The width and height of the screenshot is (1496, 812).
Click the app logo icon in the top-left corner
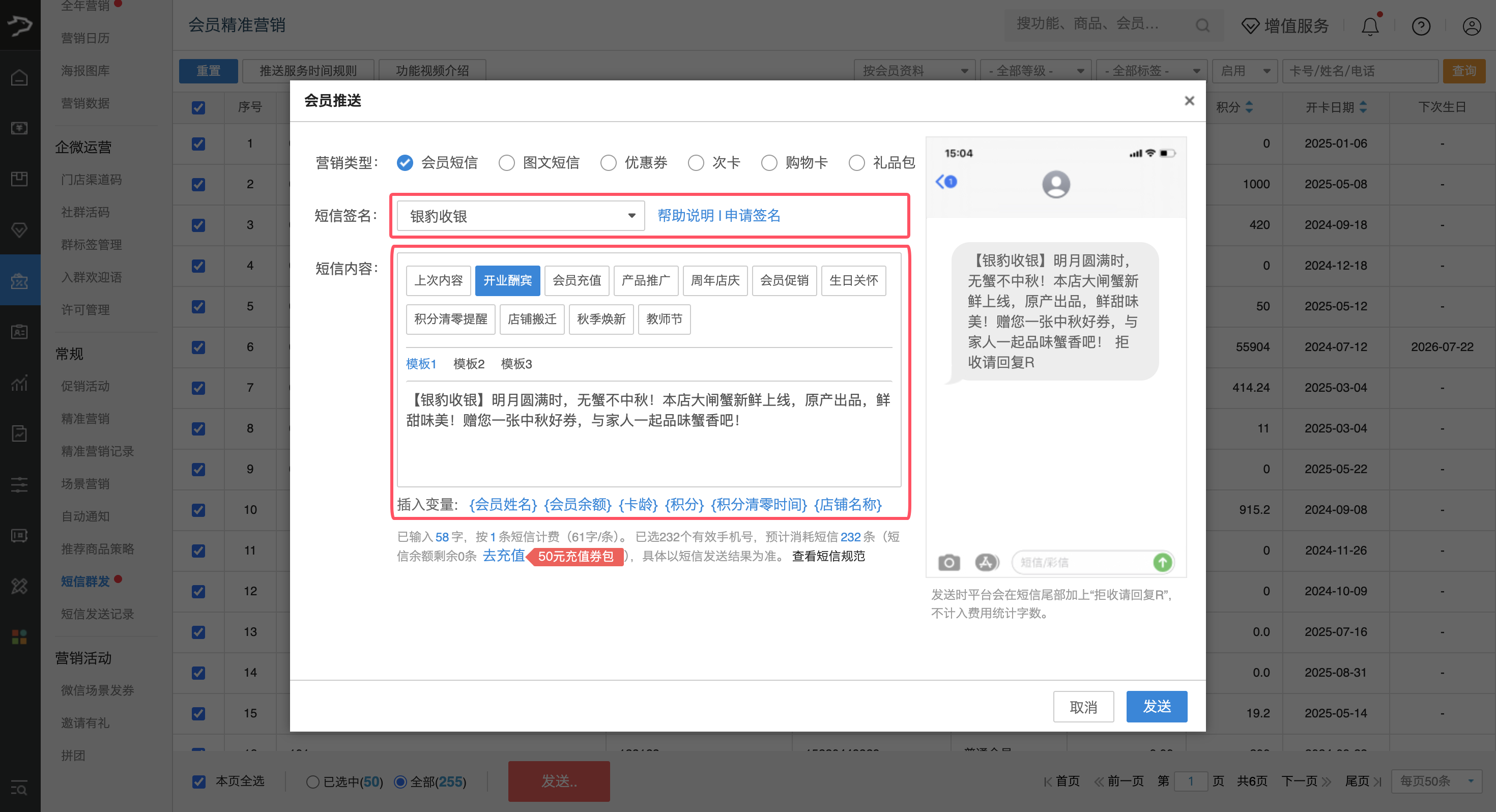(20, 25)
